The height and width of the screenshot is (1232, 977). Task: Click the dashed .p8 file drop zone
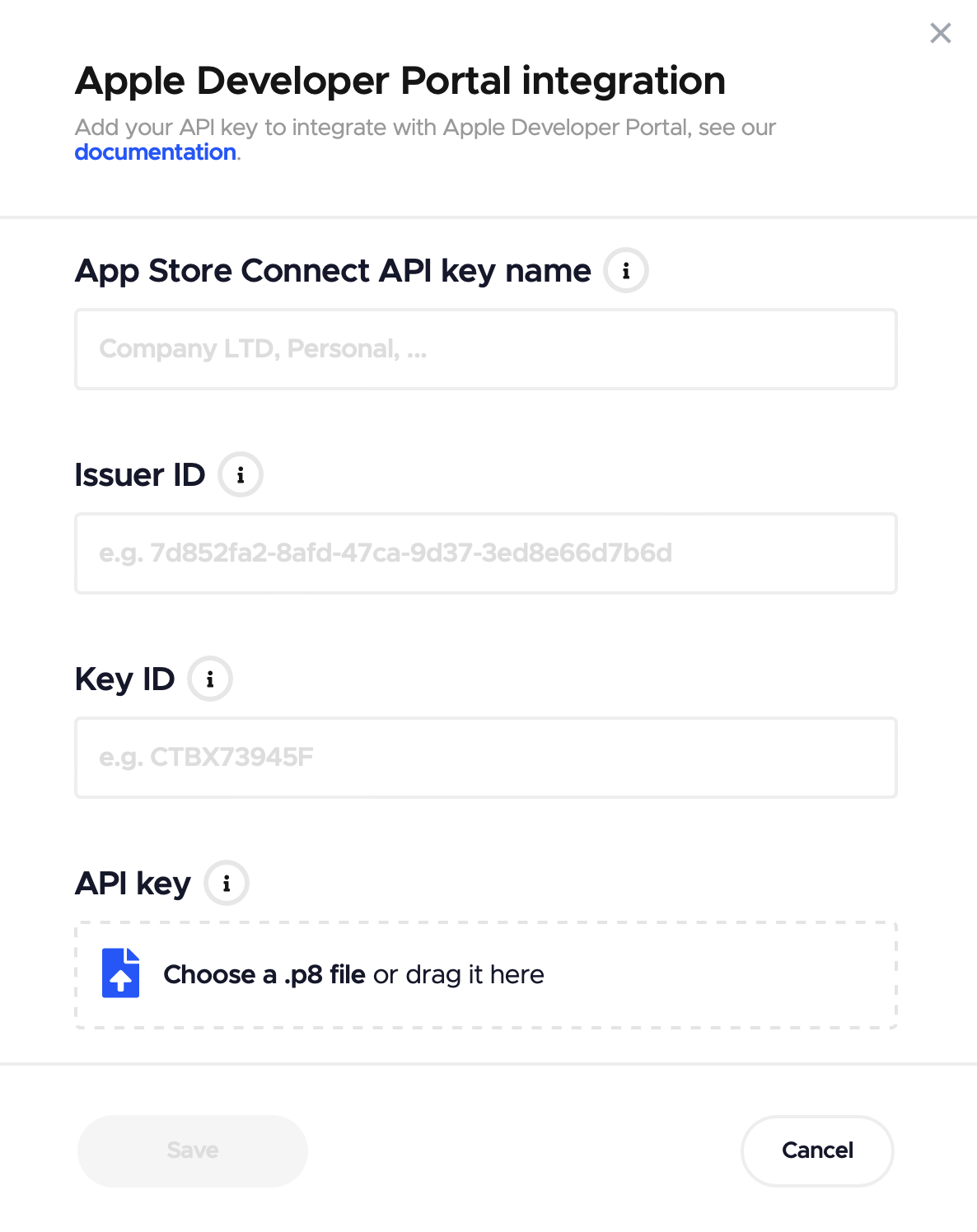[486, 975]
